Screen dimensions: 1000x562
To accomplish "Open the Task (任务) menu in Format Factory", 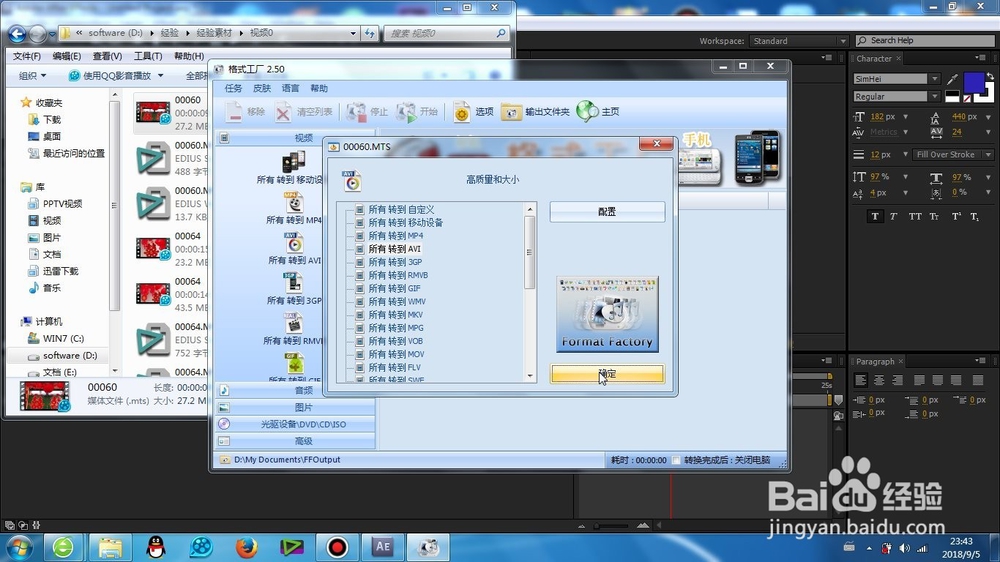I will (x=233, y=88).
